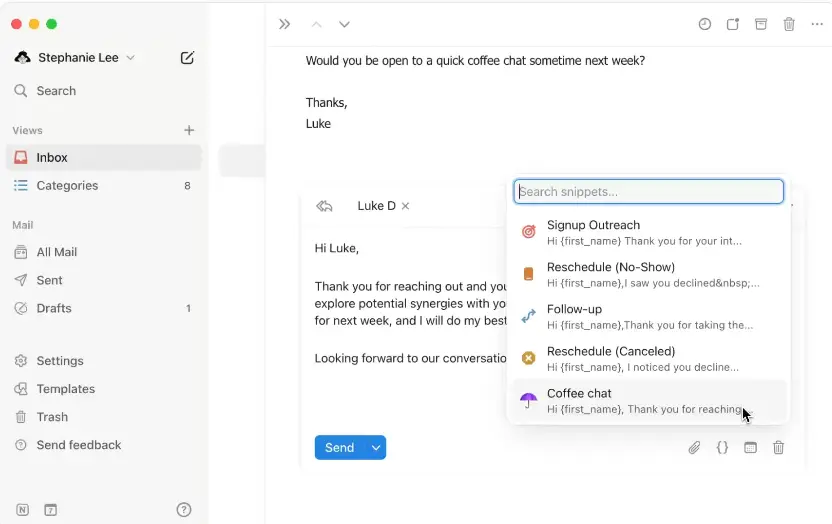Click the archive icon in top toolbar
This screenshot has height=524, width=832.
pyautogui.click(x=761, y=24)
